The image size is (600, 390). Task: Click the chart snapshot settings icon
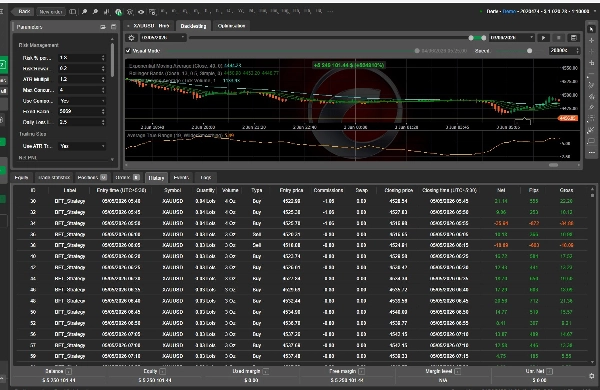[x=152, y=12]
